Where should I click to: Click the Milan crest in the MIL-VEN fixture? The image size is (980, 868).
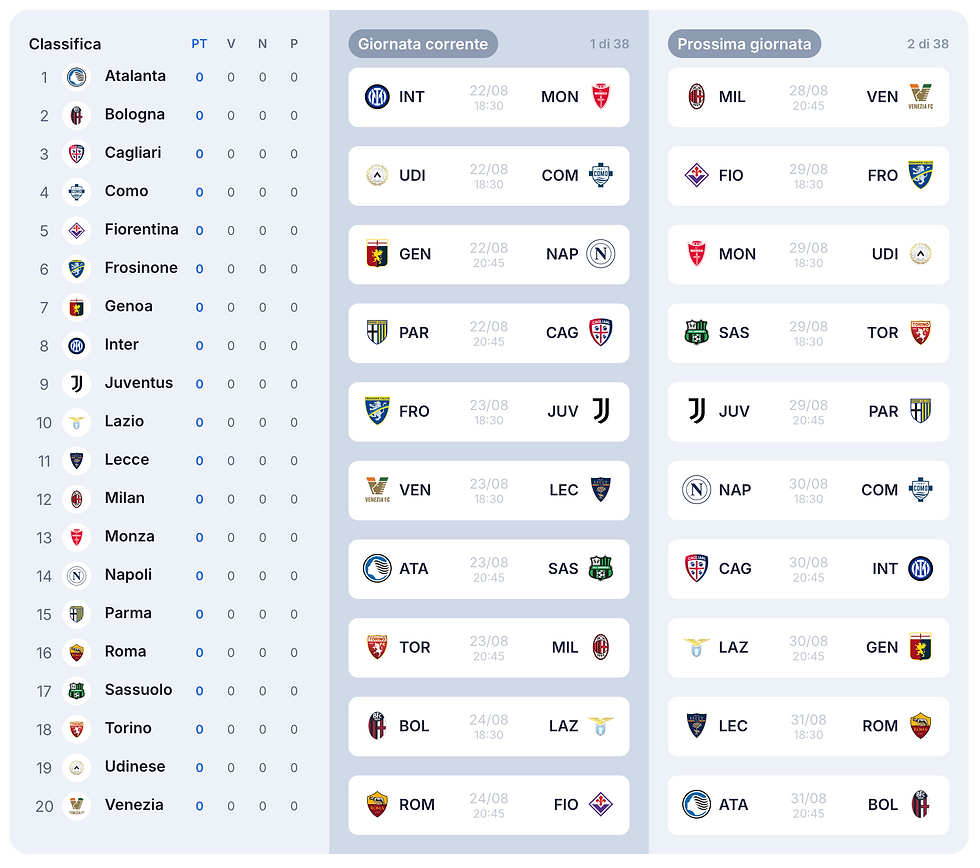click(x=696, y=97)
